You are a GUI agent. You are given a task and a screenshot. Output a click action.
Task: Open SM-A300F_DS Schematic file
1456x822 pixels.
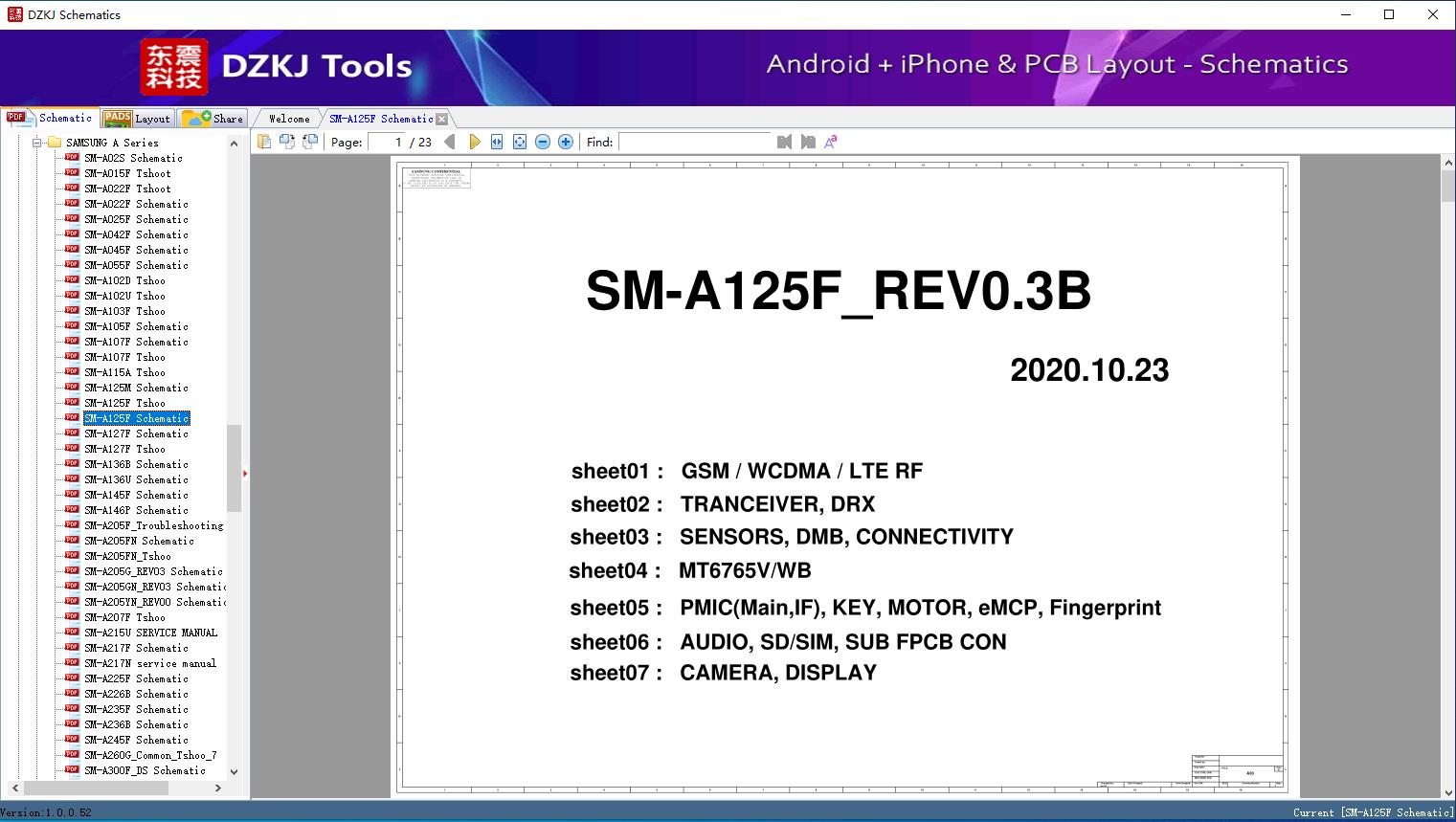coord(145,770)
